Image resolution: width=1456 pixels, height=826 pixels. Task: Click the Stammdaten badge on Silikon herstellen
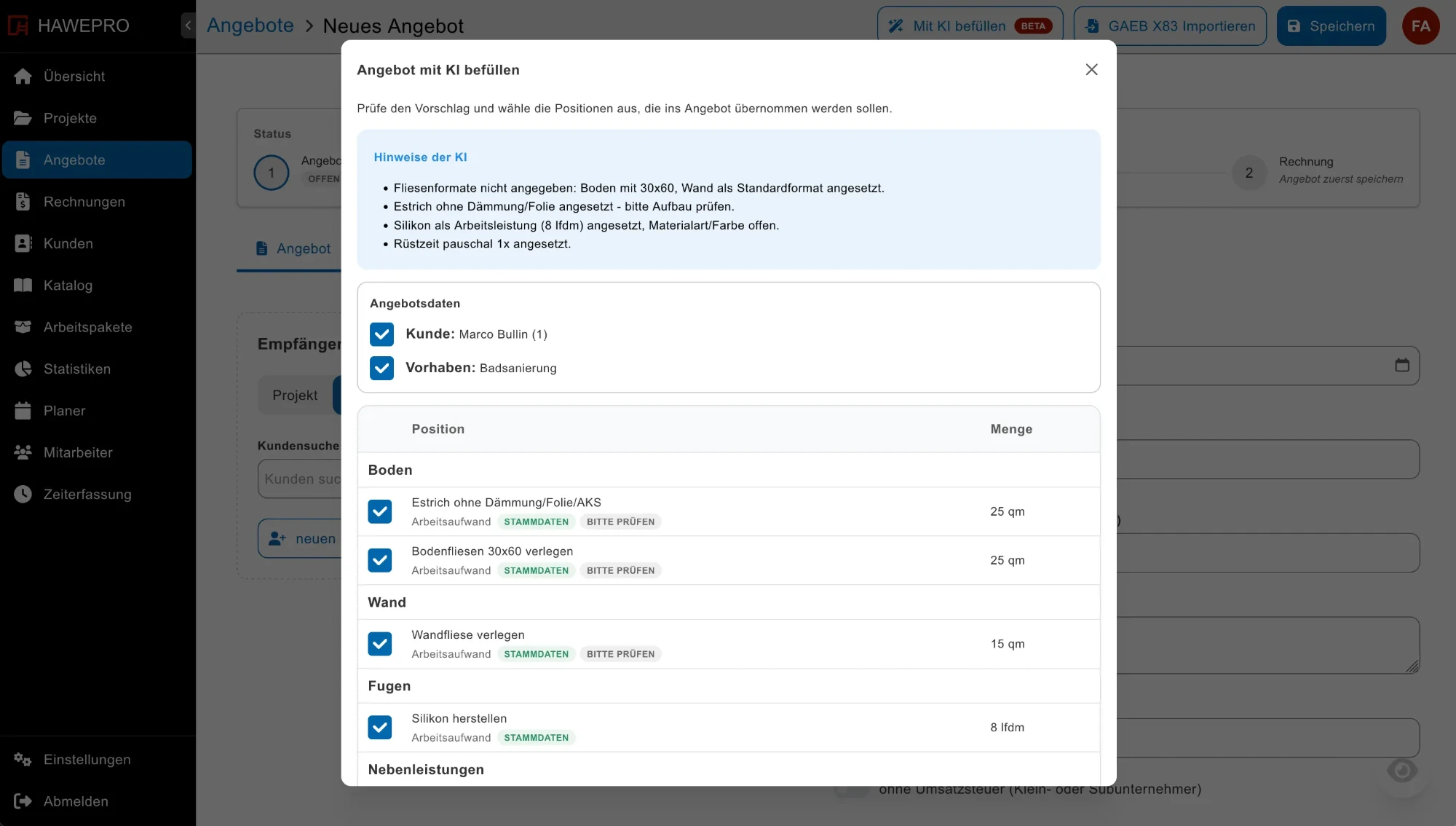(x=537, y=737)
